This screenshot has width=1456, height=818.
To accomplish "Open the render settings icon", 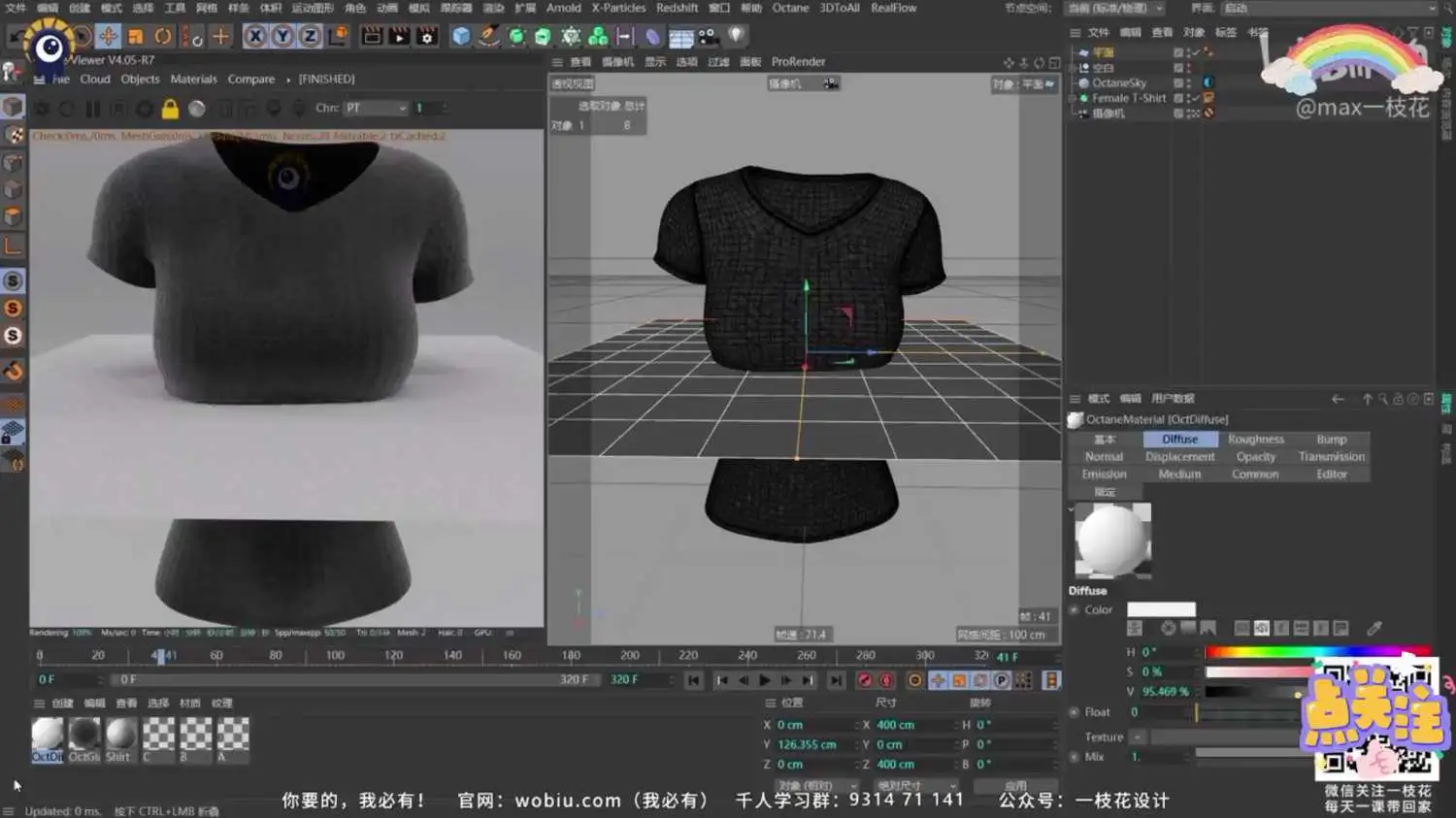I will tap(426, 36).
